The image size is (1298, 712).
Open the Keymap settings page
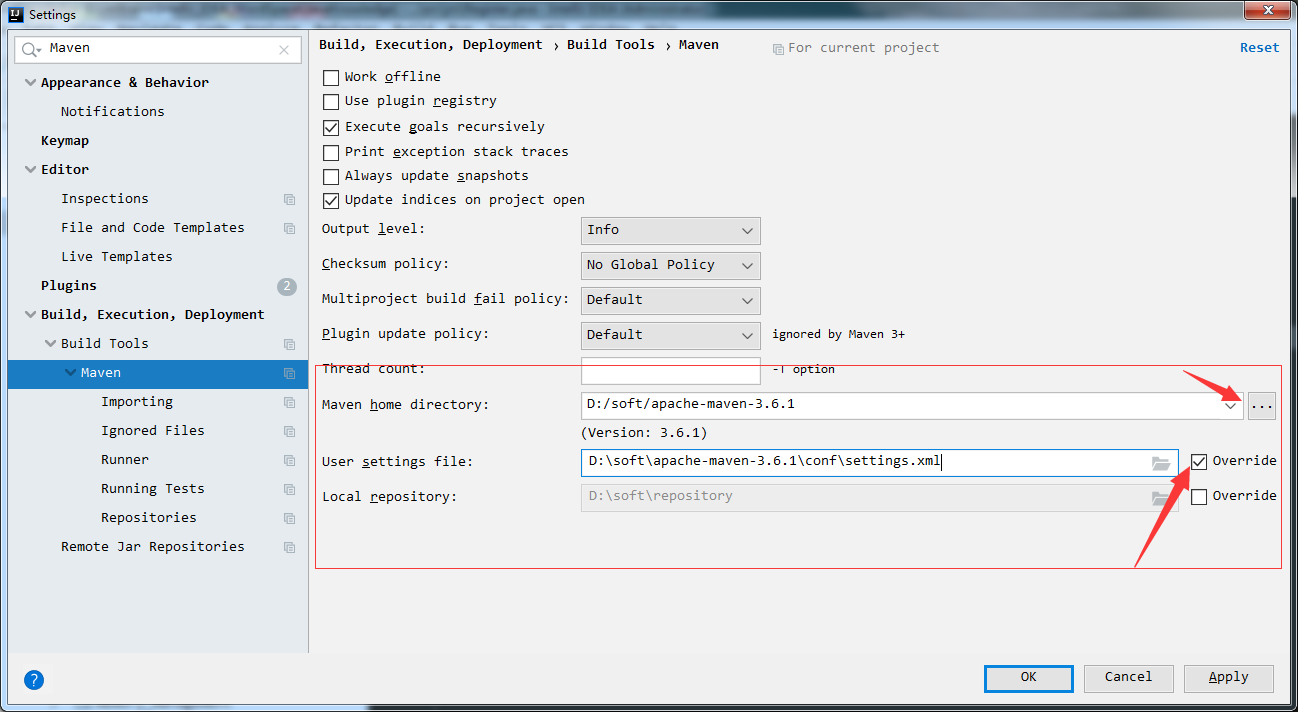pyautogui.click(x=65, y=141)
